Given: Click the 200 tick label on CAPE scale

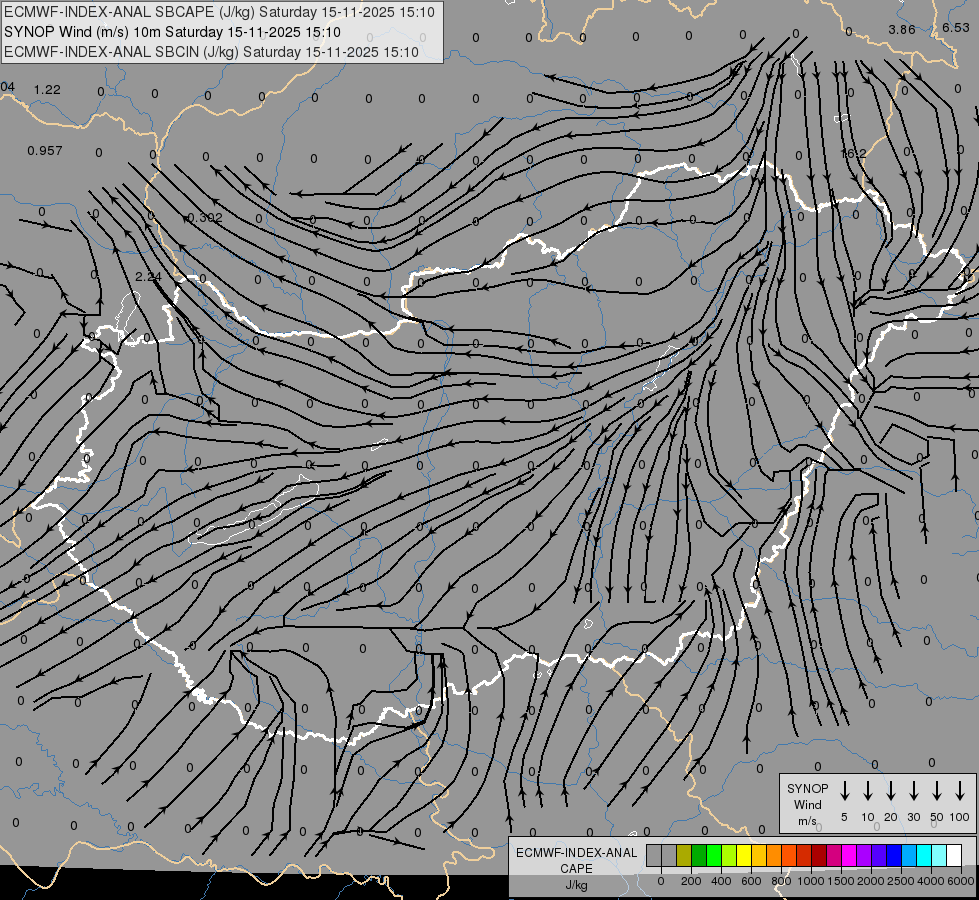Looking at the screenshot, I should pyautogui.click(x=691, y=881).
